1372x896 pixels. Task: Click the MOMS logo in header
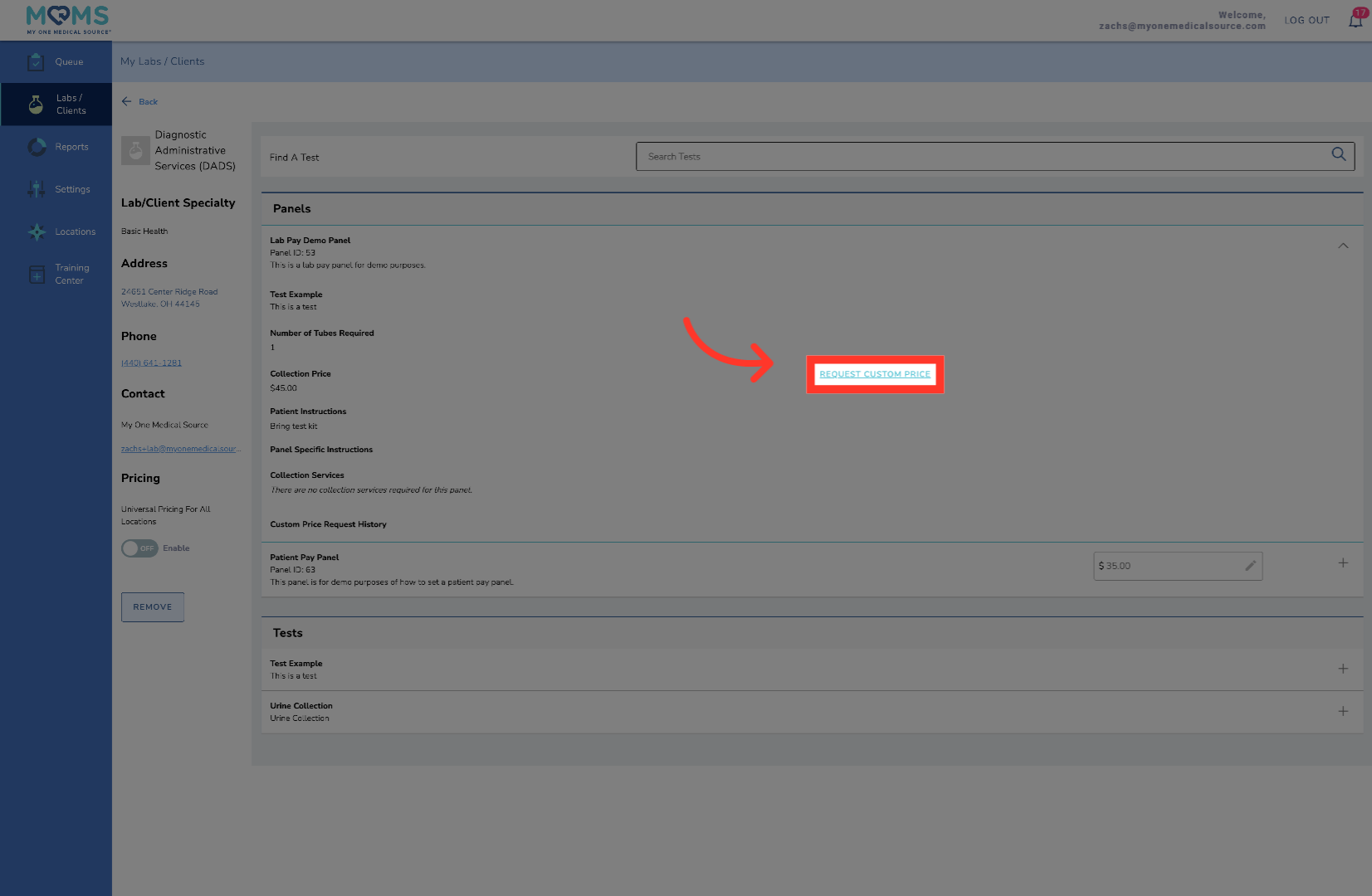pos(68,20)
